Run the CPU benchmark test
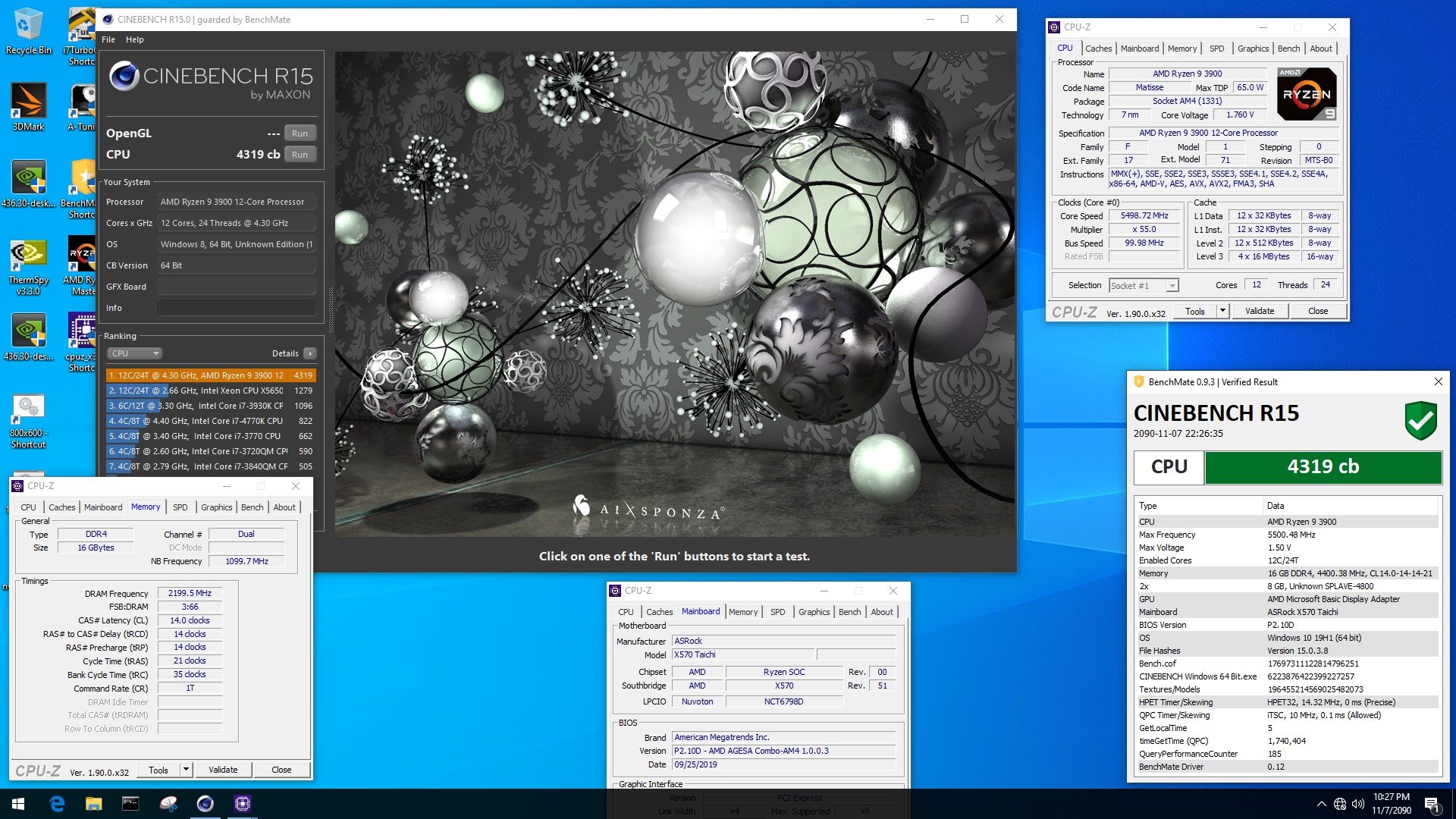This screenshot has height=819, width=1456. pos(300,155)
